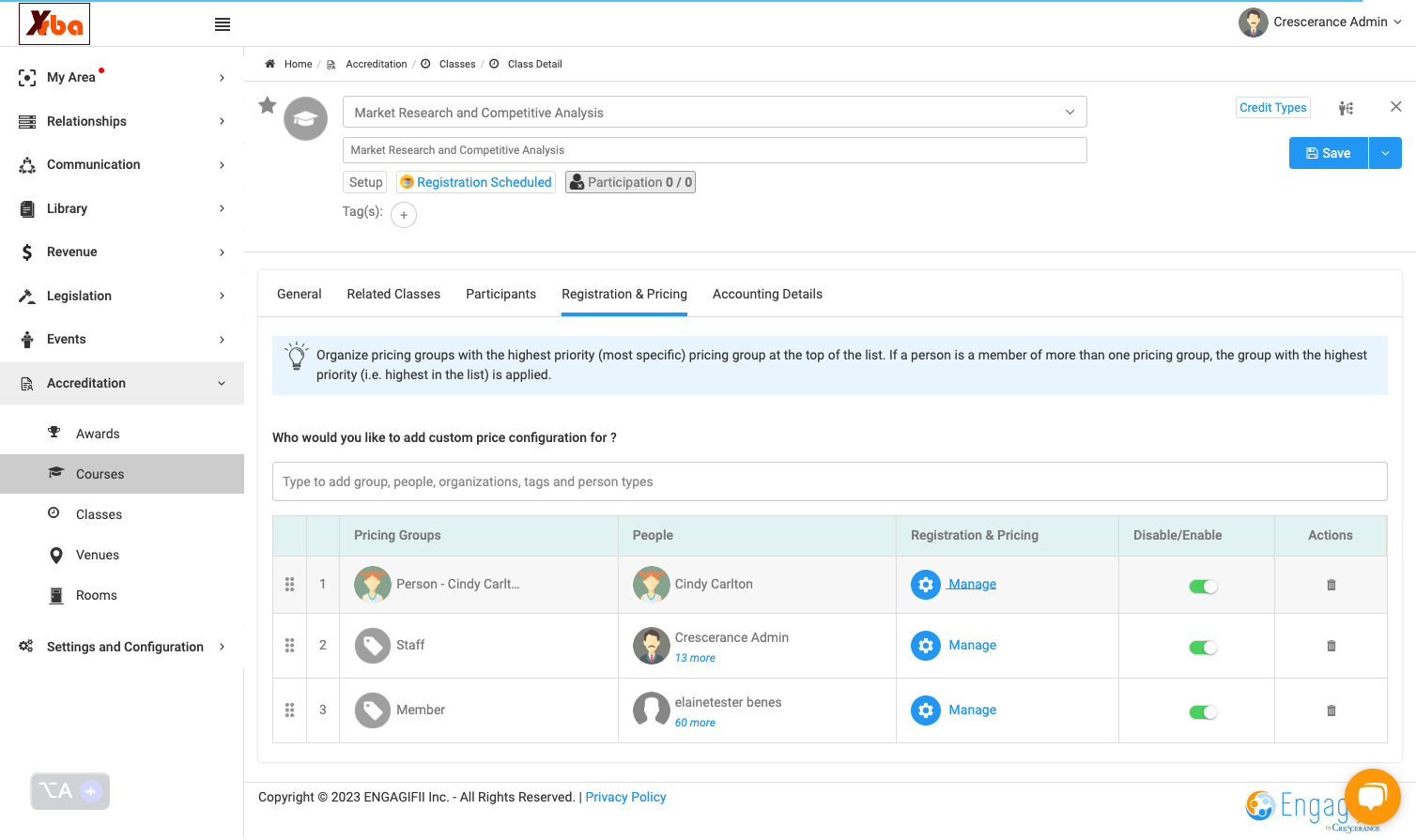Click the hamburger menu icon
This screenshot has height=840, width=1416.
pyautogui.click(x=223, y=24)
